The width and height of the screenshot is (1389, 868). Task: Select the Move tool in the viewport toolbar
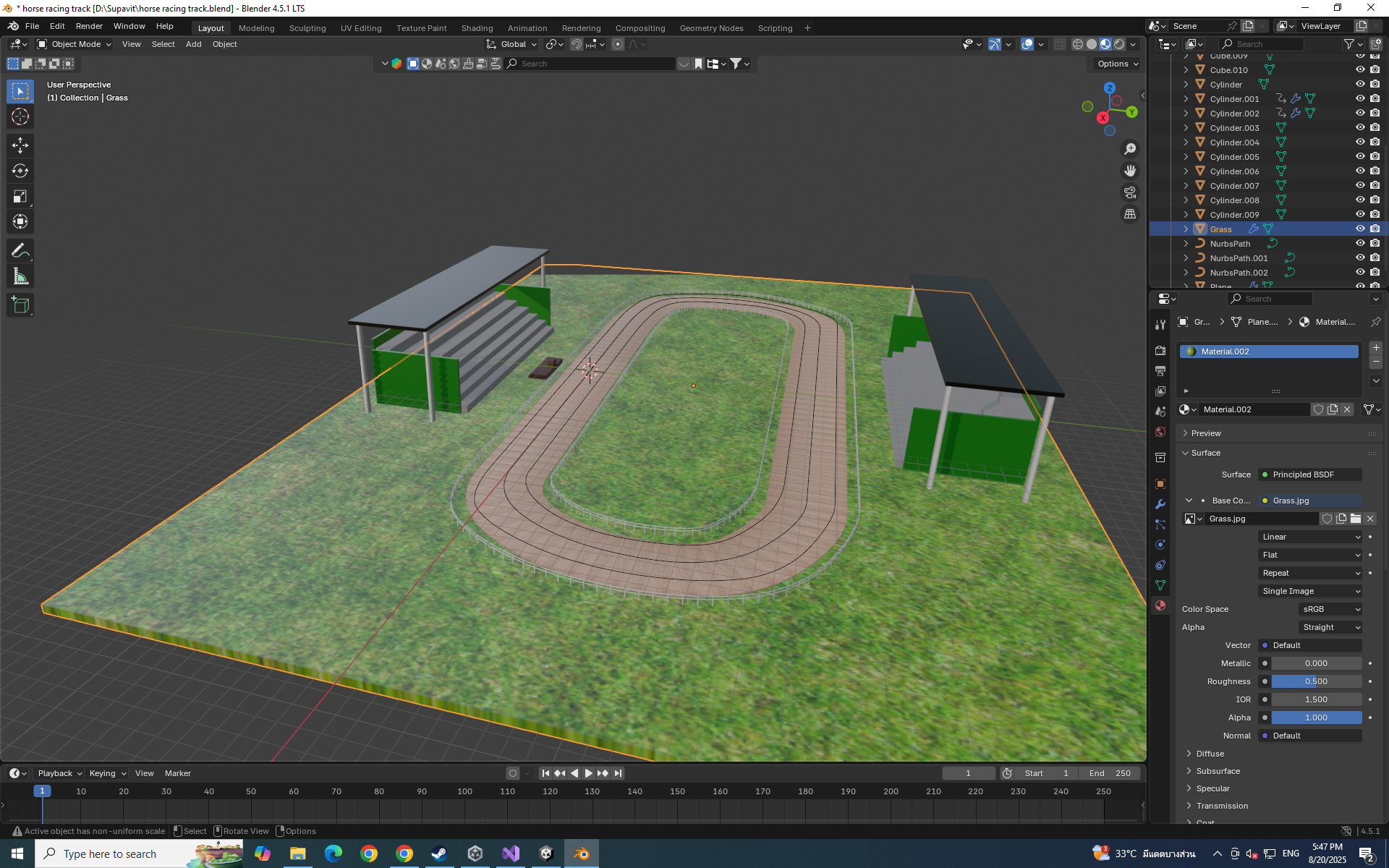tap(20, 145)
